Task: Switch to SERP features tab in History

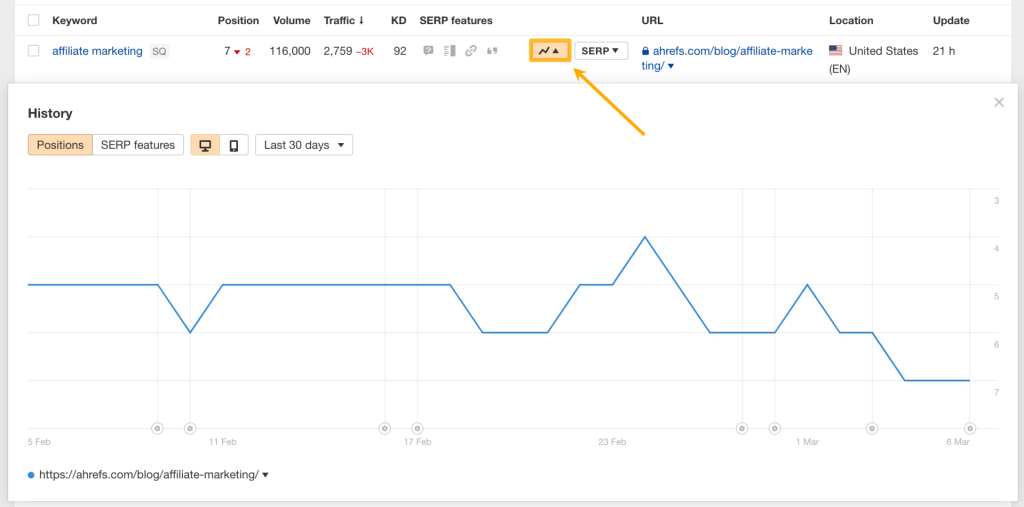Action: [x=138, y=145]
